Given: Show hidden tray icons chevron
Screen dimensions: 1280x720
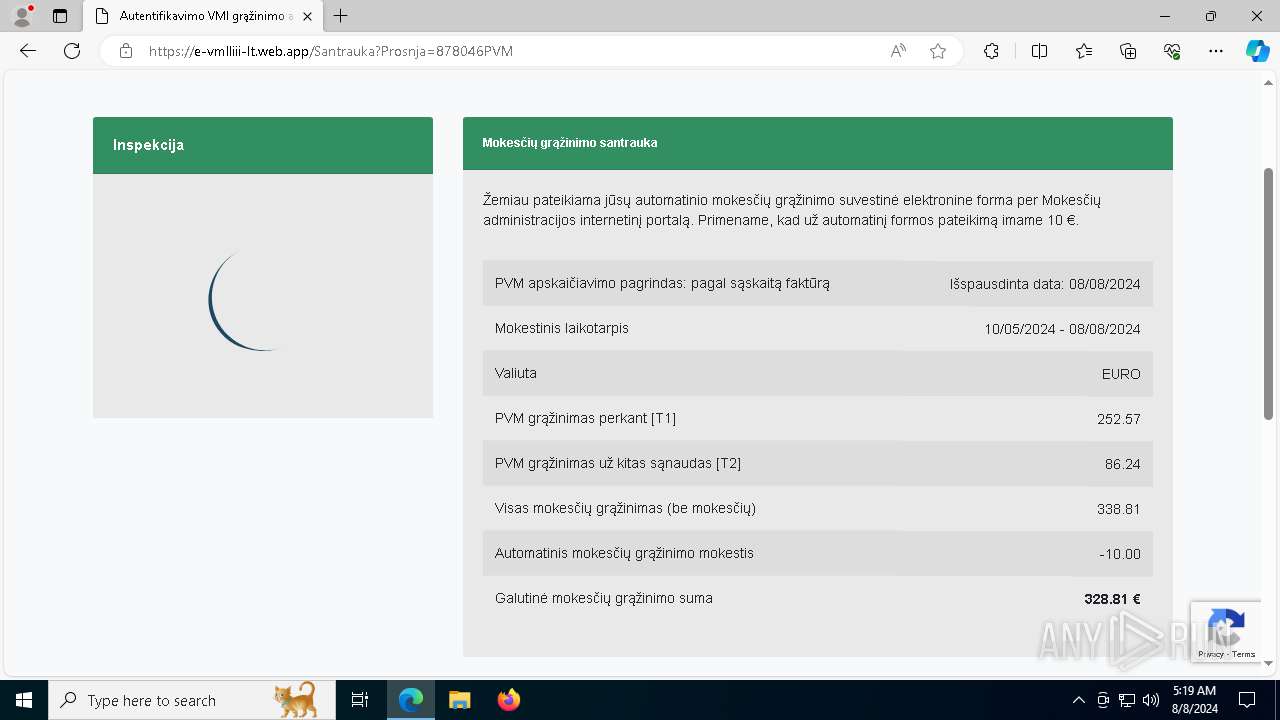Looking at the screenshot, I should pos(1078,700).
